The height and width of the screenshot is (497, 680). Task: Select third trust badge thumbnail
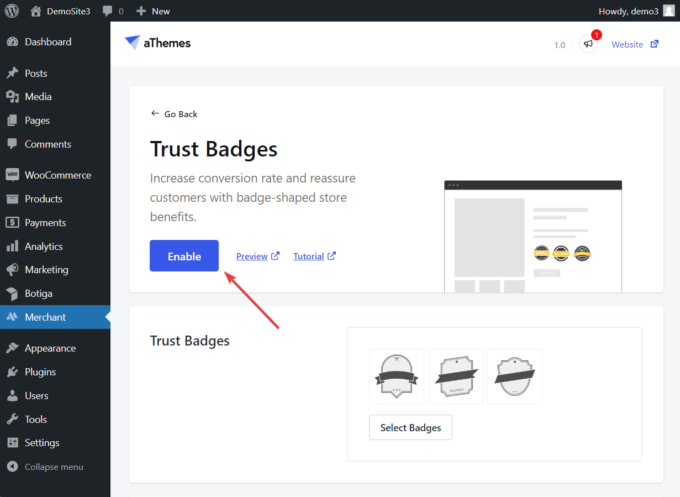514,376
